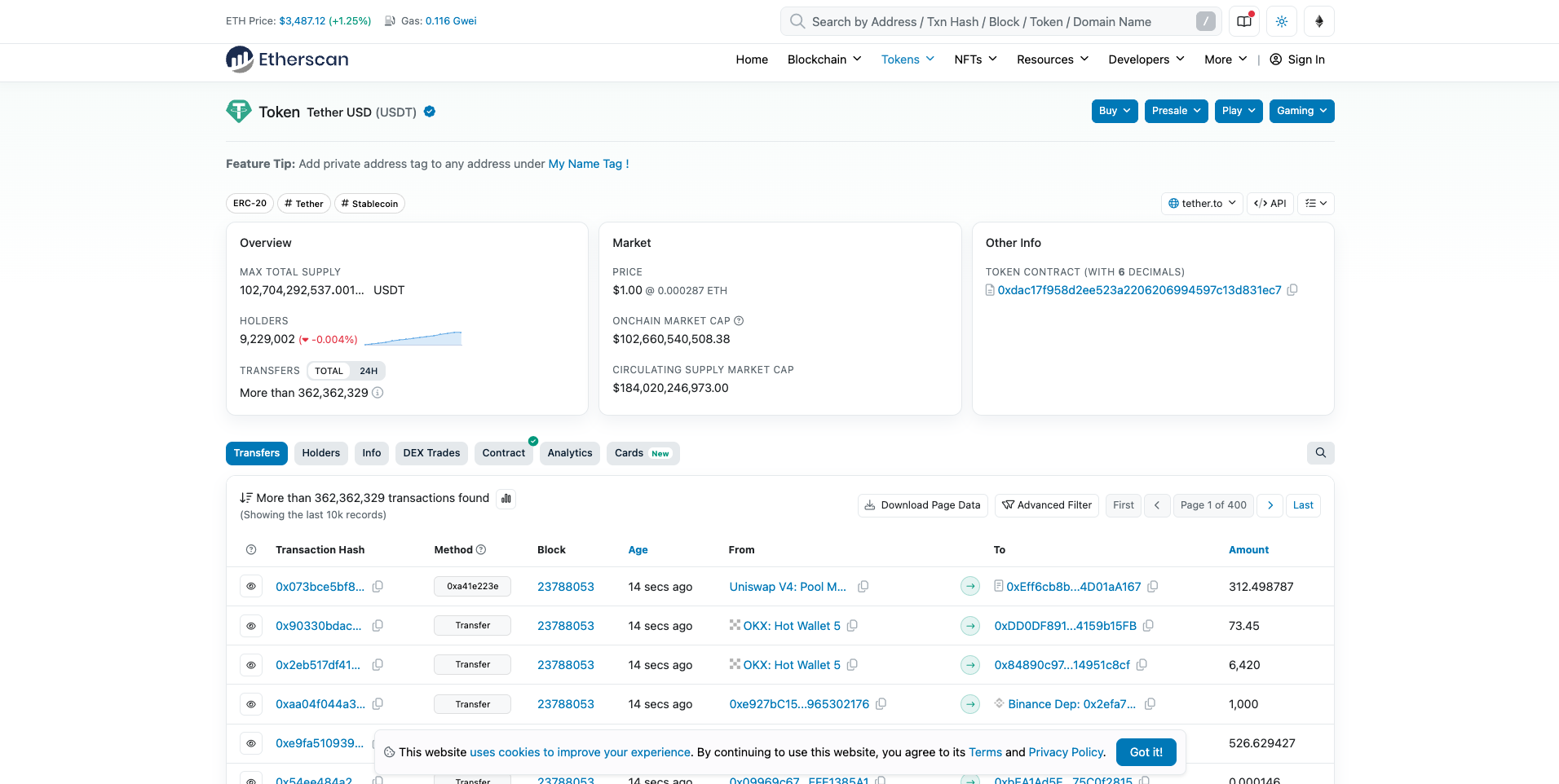Preview transaction 0x2eb517df41... with eye icon
This screenshot has height=784, width=1559.
click(x=251, y=665)
